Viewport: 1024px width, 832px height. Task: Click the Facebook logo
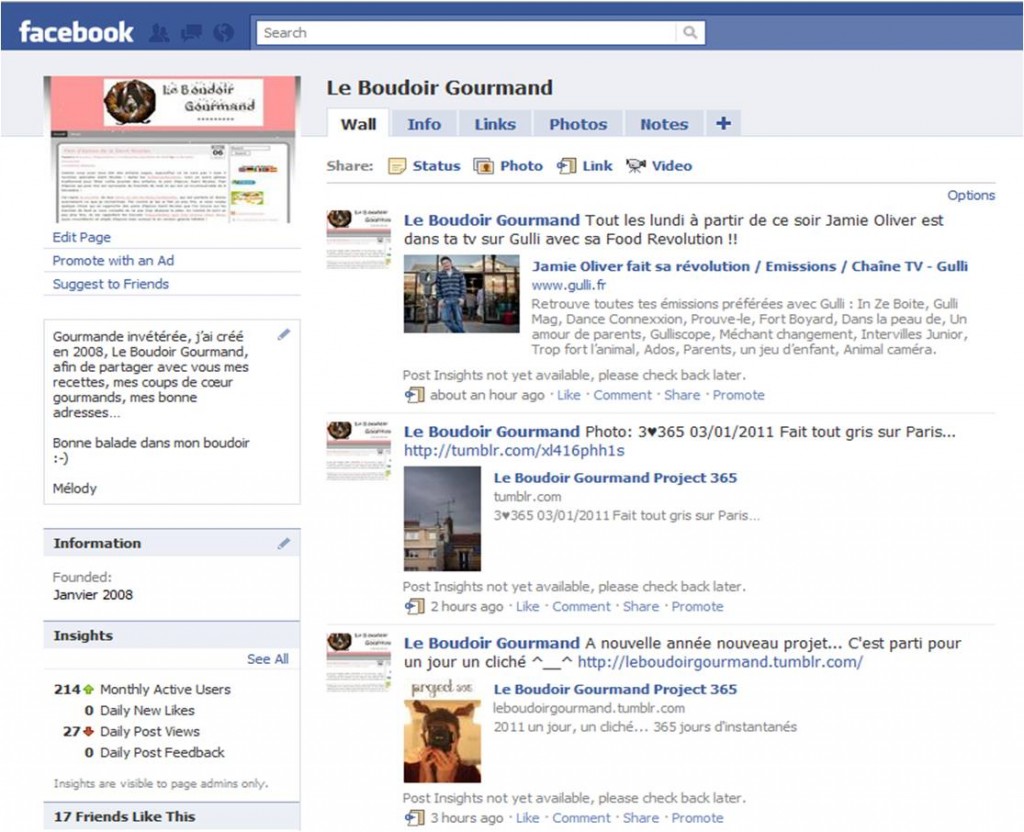coord(76,32)
